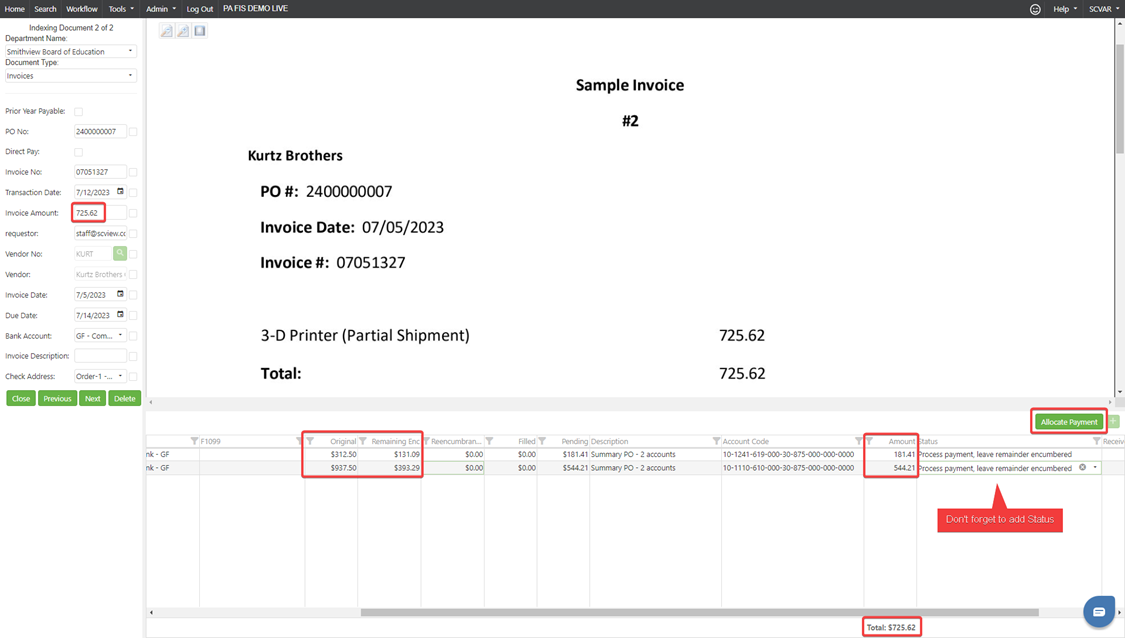Open the Workflow menu
Screen dimensions: 1125x638
tap(82, 9)
